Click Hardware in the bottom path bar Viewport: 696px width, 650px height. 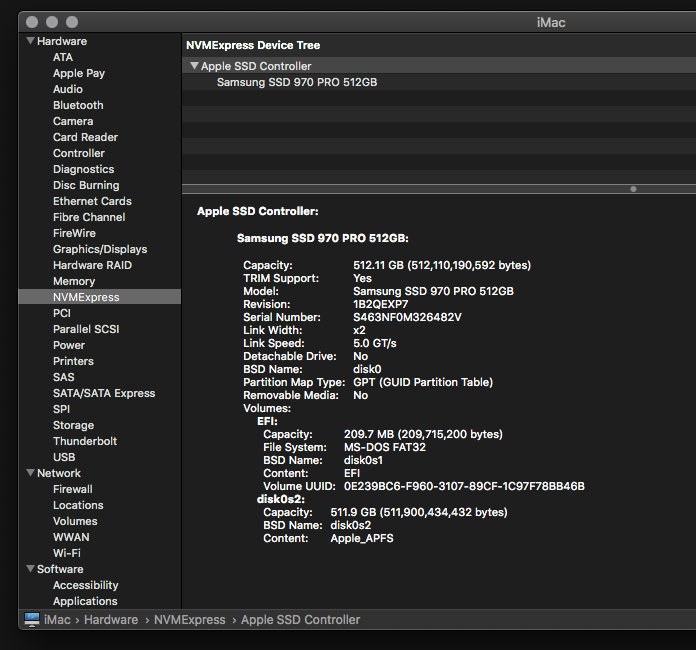[x=111, y=620]
